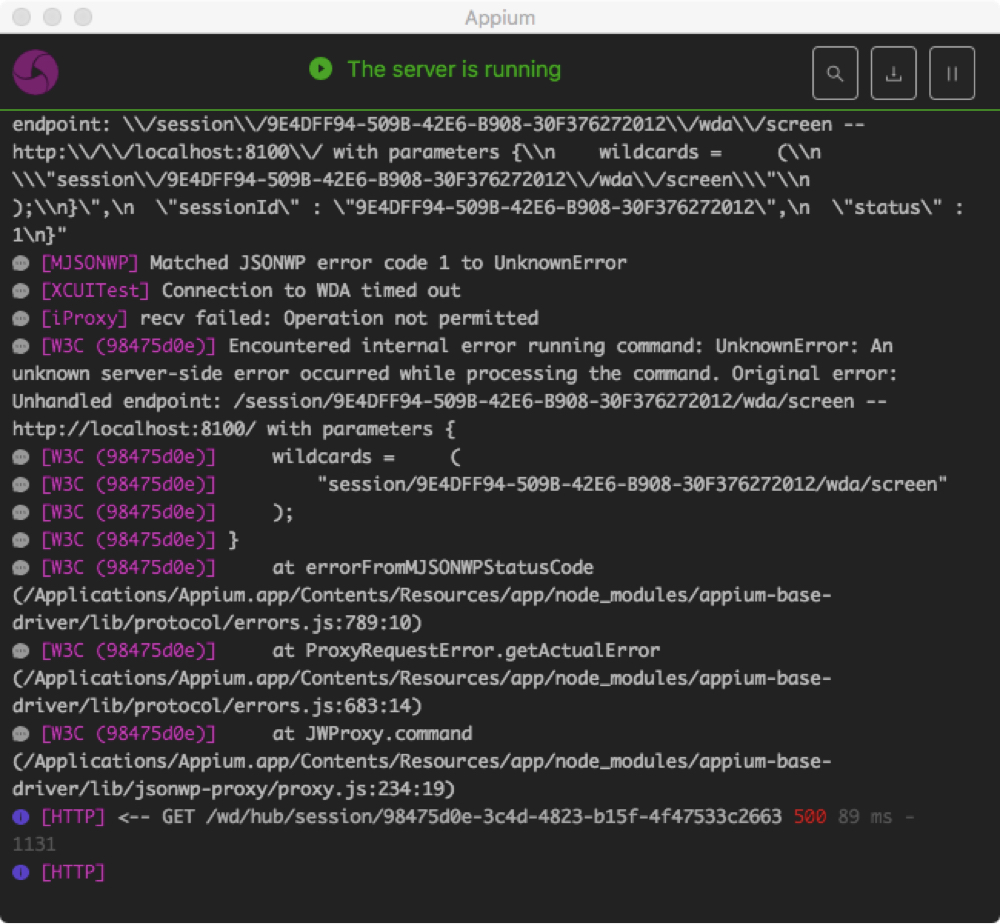The image size is (1001, 924).
Task: Click the Appium window title
Action: (x=500, y=17)
